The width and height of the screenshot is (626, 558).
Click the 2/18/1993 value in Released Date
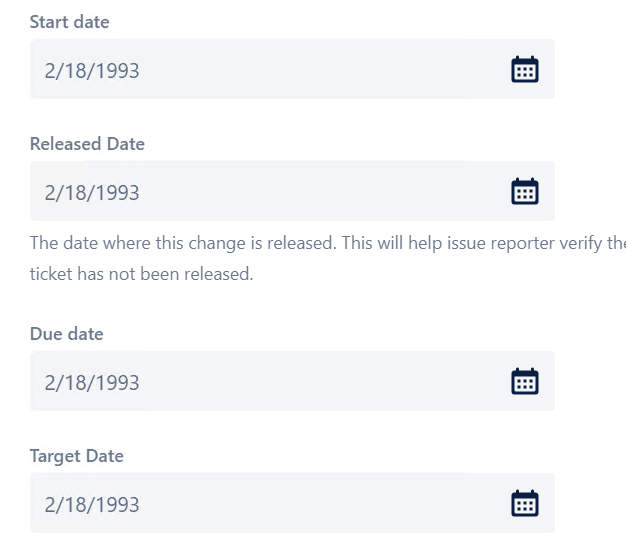pos(92,193)
